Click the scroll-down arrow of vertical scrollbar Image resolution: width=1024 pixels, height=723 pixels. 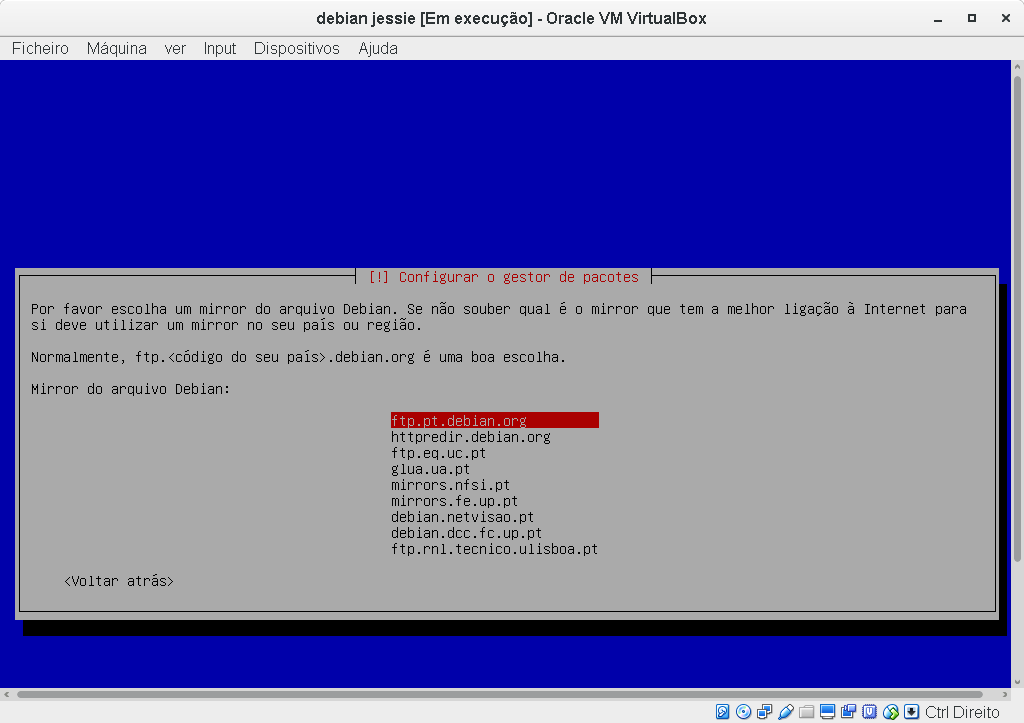tap(1017, 682)
